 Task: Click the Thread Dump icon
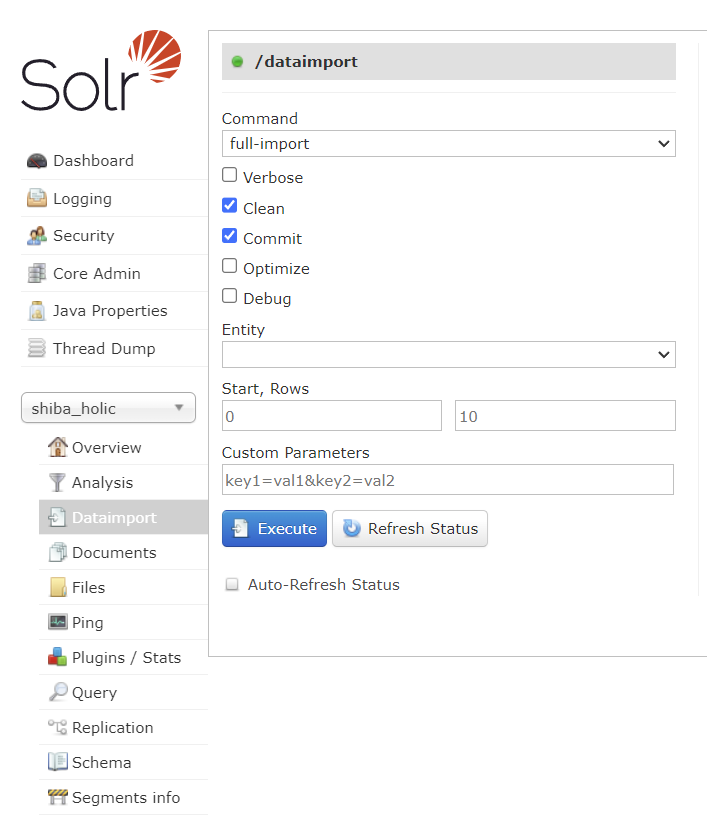click(36, 348)
